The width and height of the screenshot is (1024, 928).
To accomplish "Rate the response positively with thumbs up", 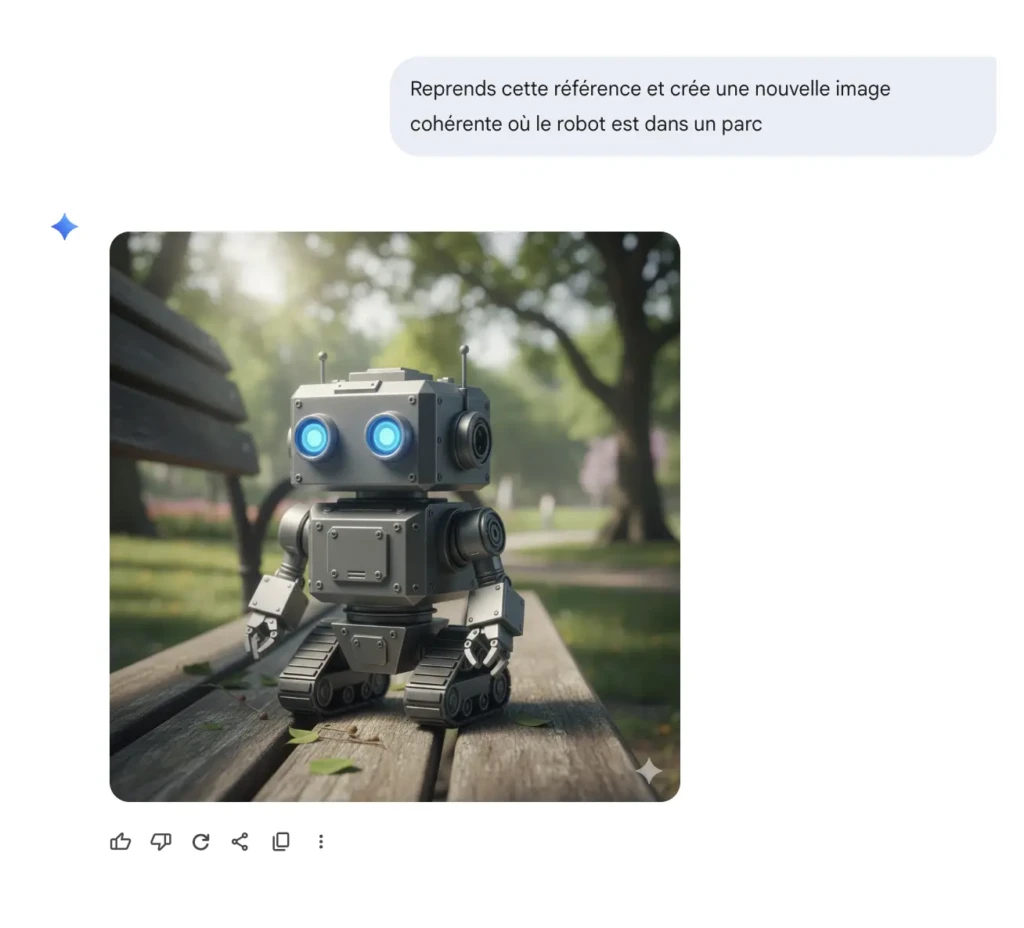I will point(121,841).
